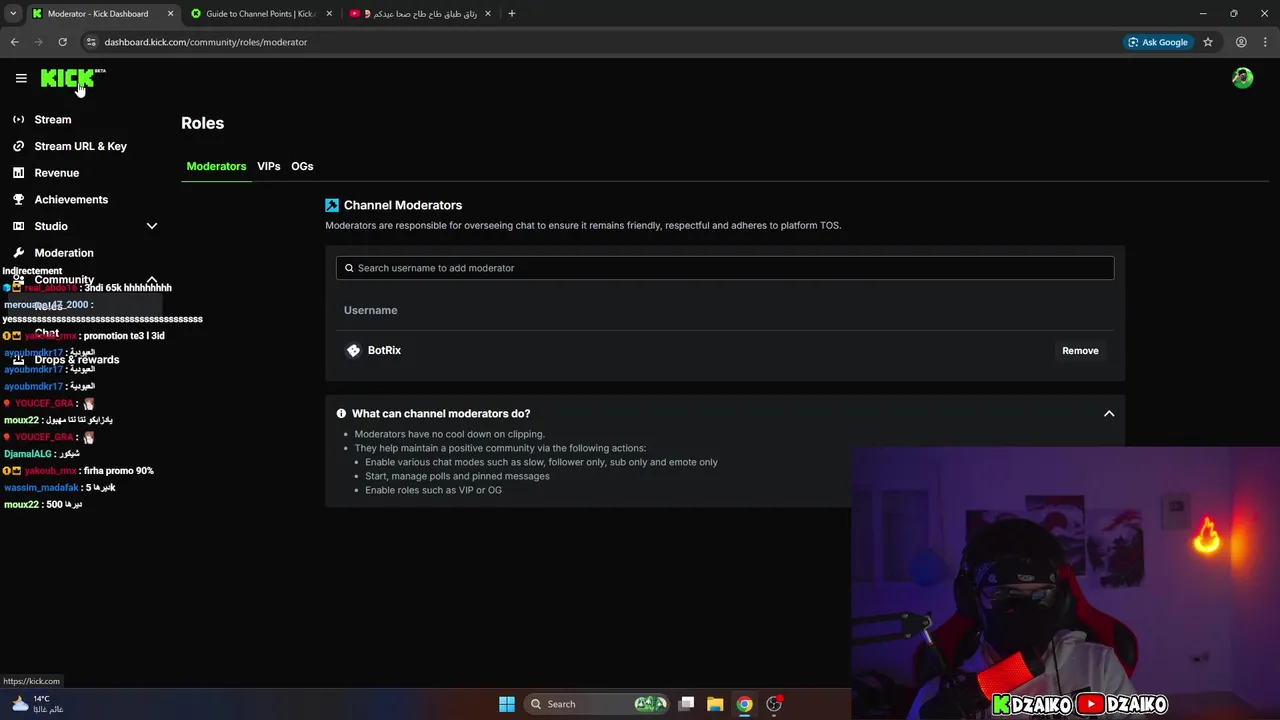Click chat message from DjamalALG
Screen dimensions: 1280x720
(x=42, y=454)
